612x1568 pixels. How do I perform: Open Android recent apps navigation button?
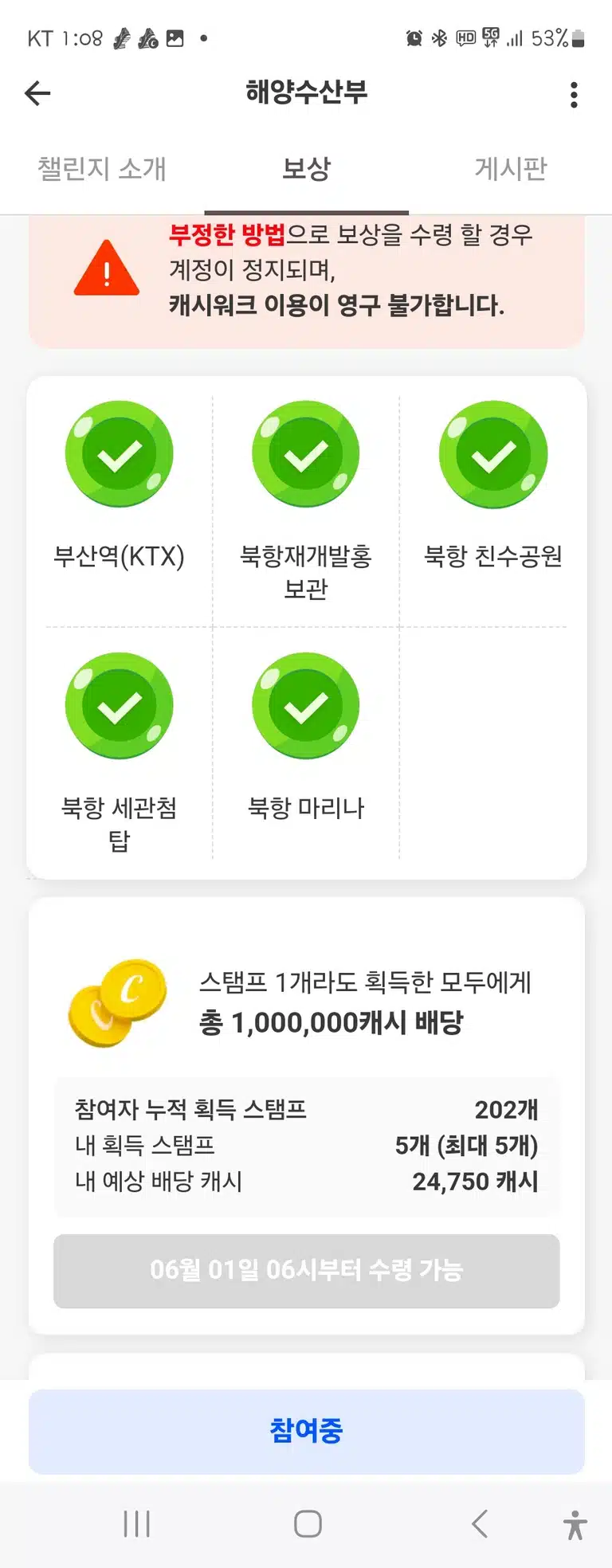(137, 1524)
